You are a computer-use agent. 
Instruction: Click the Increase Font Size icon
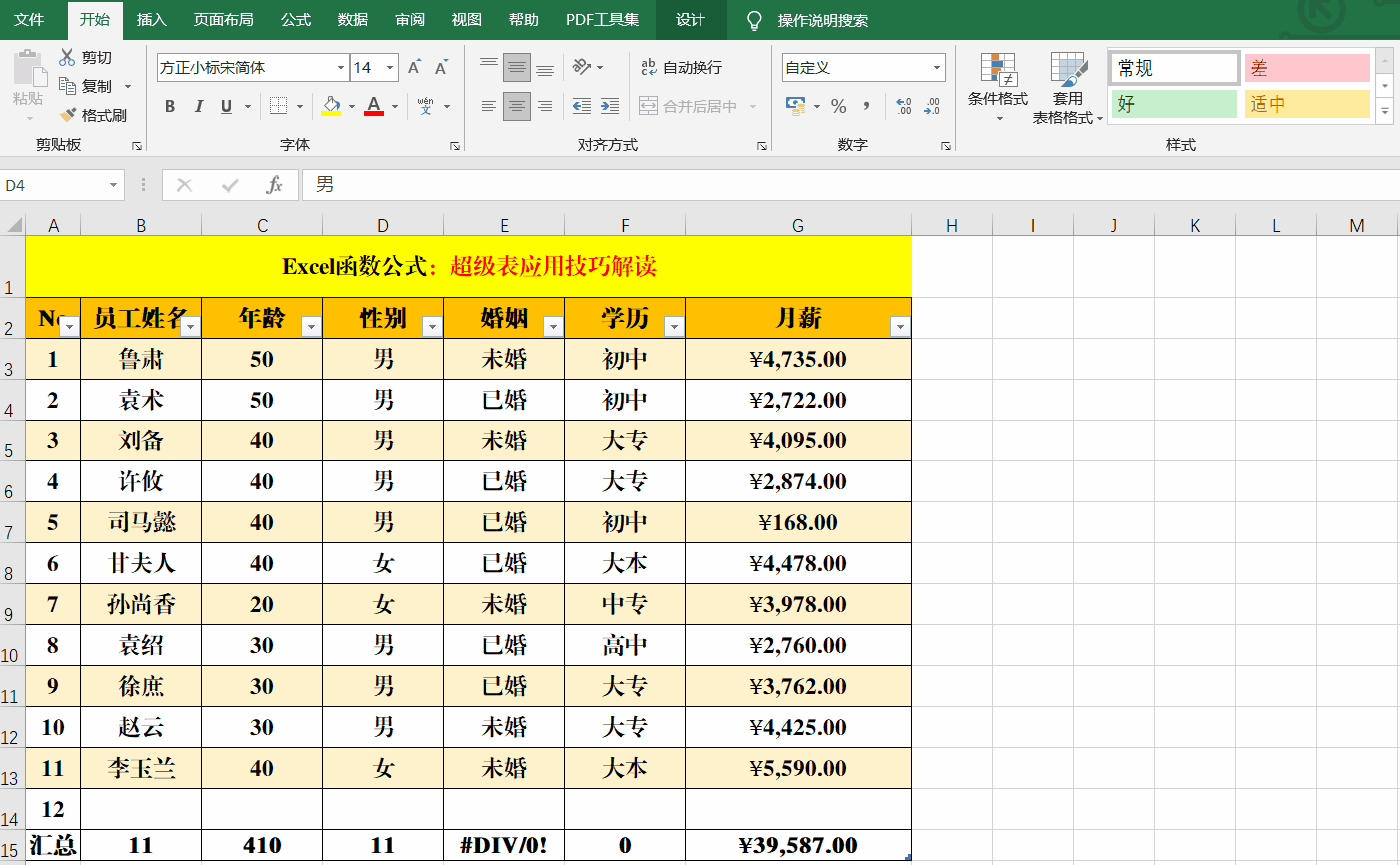(414, 67)
